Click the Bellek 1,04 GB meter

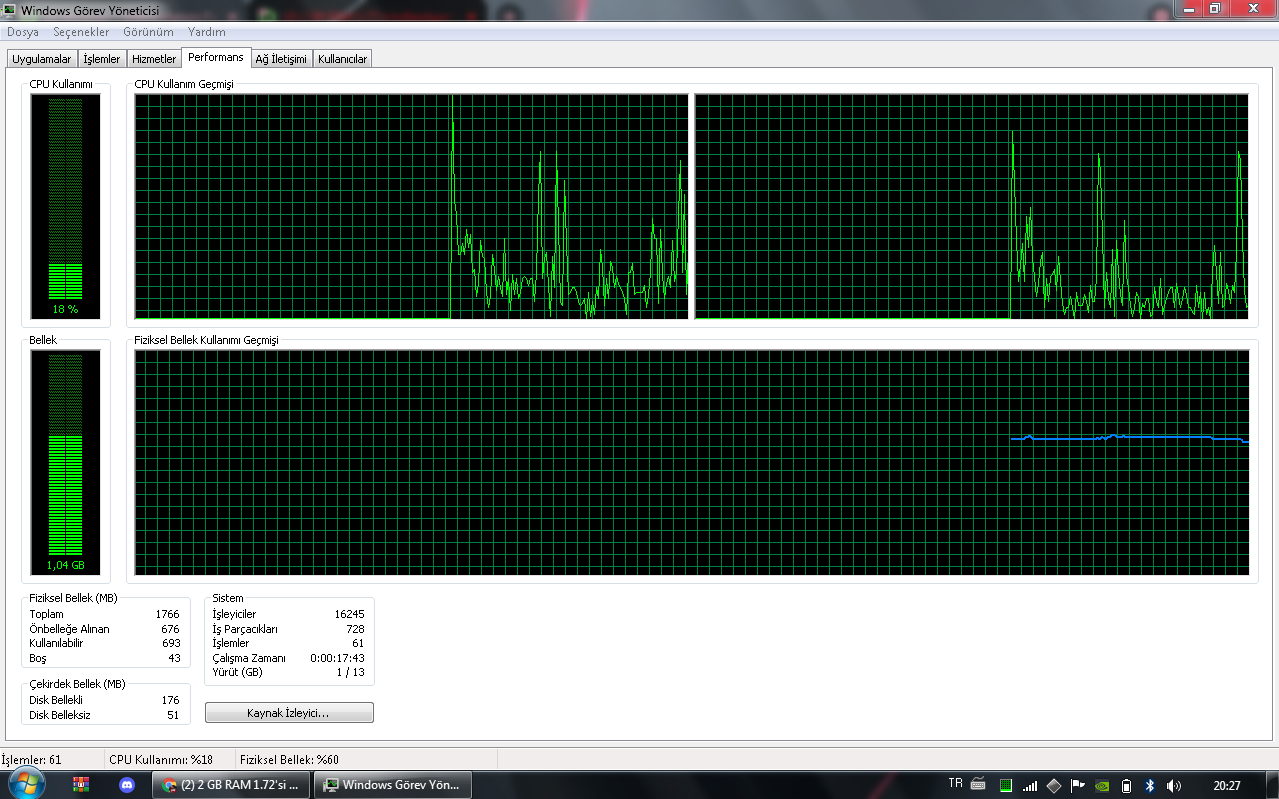65,462
